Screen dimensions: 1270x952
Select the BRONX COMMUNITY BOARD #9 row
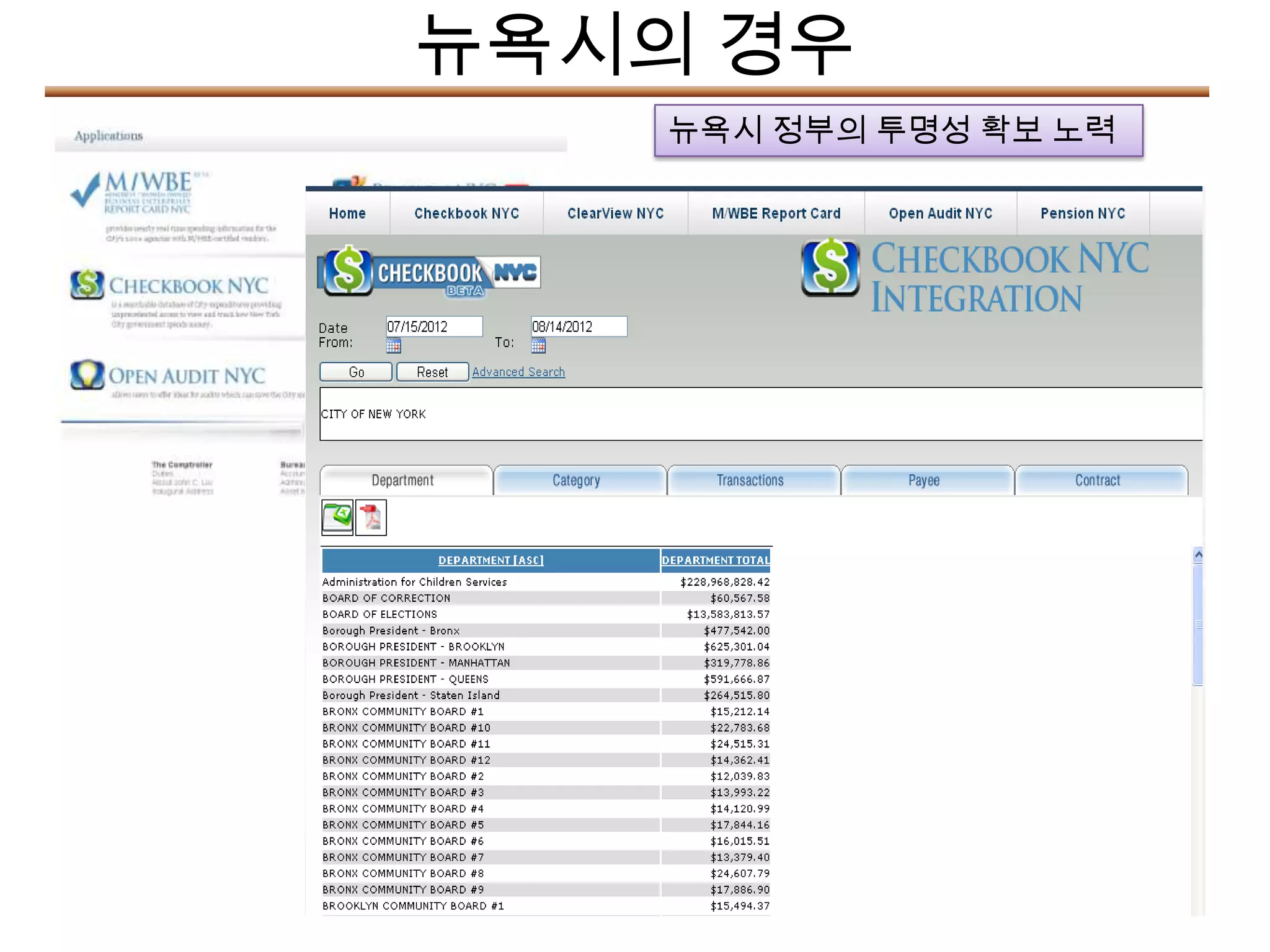(x=546, y=889)
